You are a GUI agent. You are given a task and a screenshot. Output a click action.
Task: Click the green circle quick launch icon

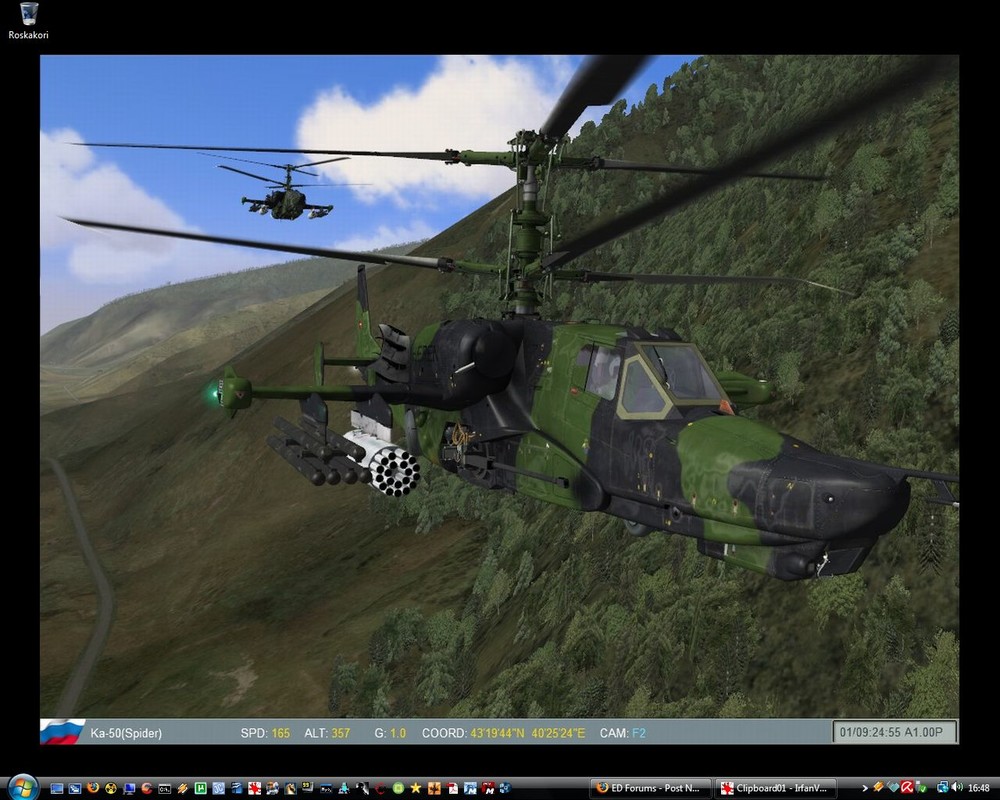click(398, 789)
